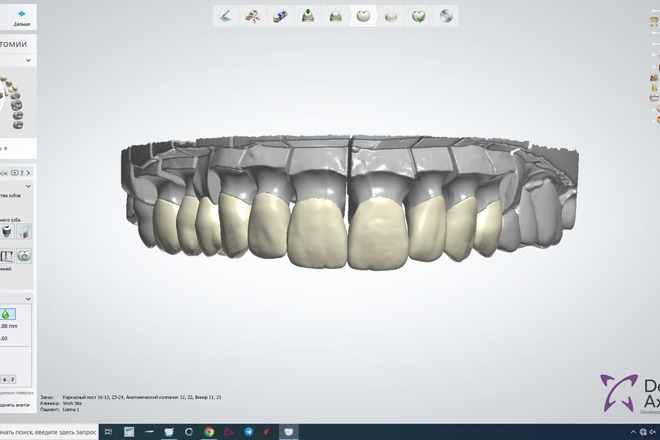This screenshot has height=440, width=660.
Task: Toggle the gold tooth model visibility icon
Action: (654, 22)
